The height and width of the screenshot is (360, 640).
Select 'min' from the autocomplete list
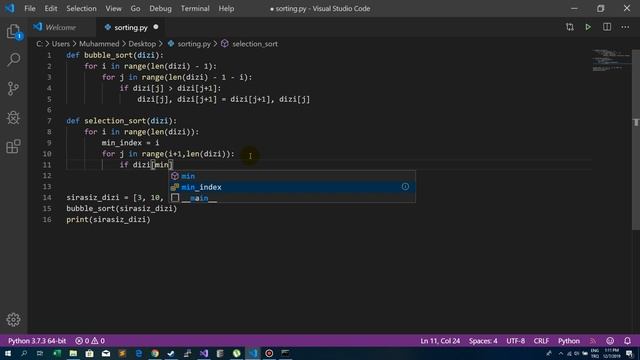[292, 176]
